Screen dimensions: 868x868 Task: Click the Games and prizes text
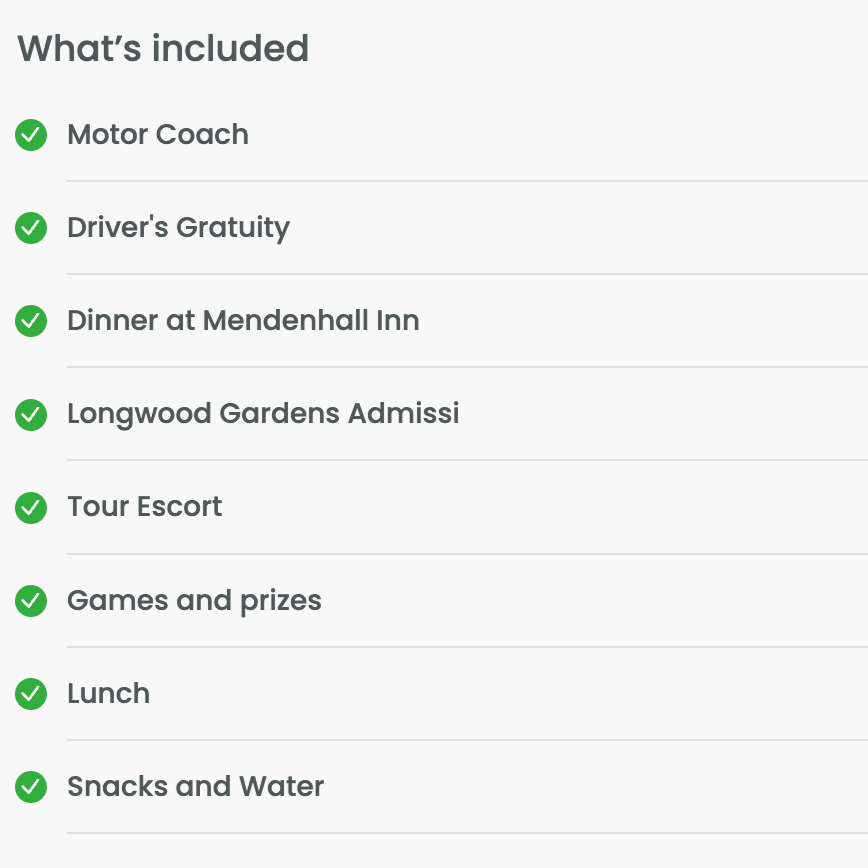click(x=194, y=601)
